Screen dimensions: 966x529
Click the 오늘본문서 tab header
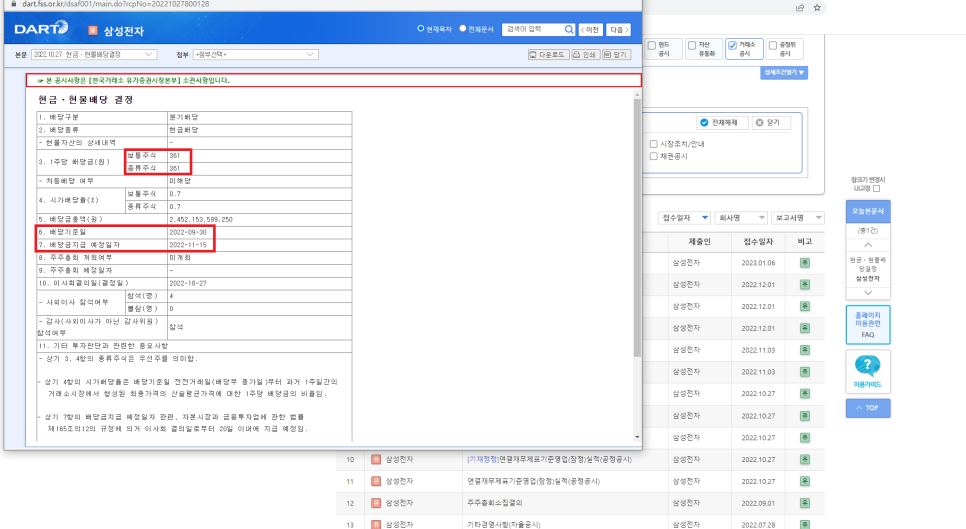pos(867,211)
